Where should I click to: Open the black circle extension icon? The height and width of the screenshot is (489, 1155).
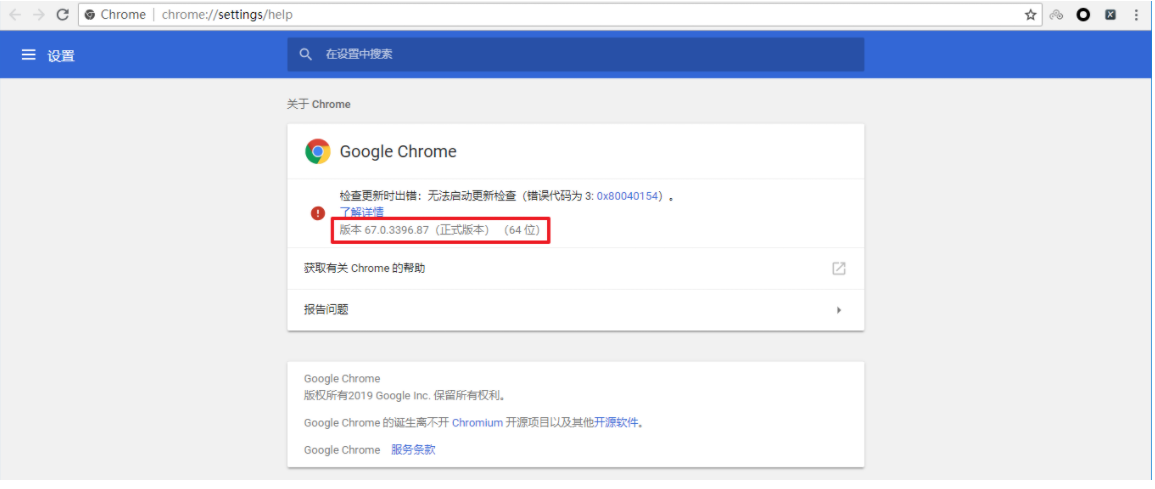(1083, 15)
